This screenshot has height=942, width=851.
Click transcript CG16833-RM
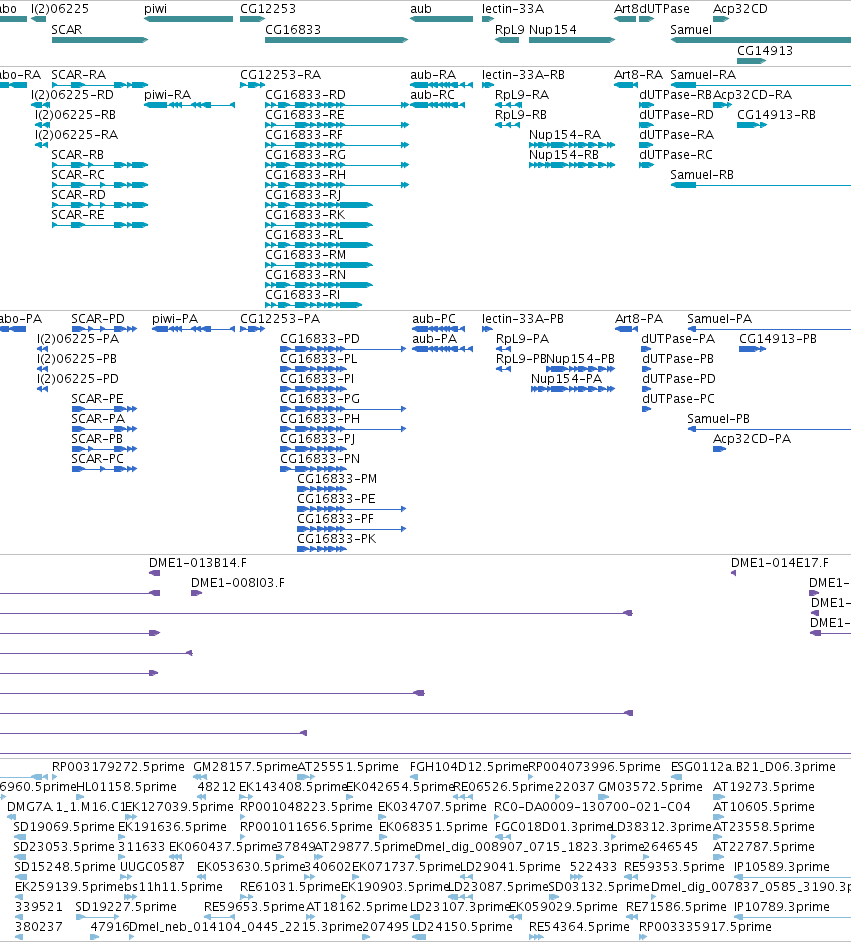[x=319, y=265]
